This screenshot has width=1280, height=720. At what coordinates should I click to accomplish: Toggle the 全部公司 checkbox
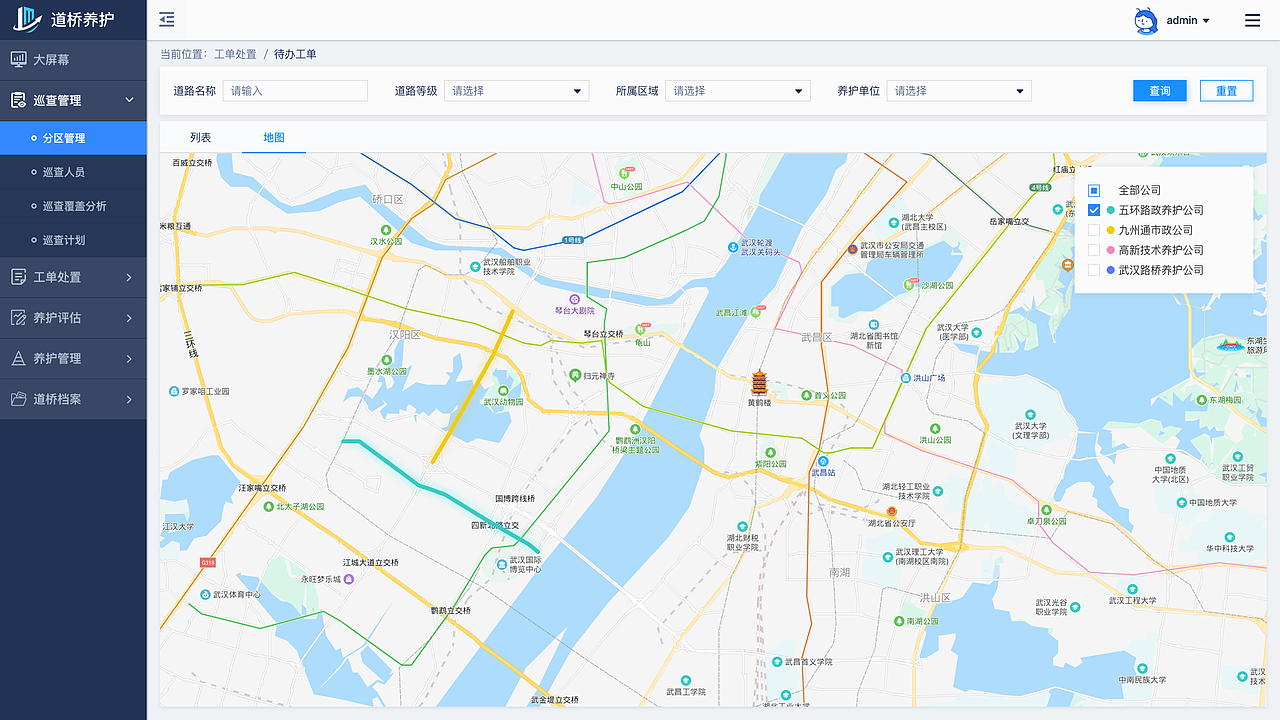pyautogui.click(x=1094, y=190)
